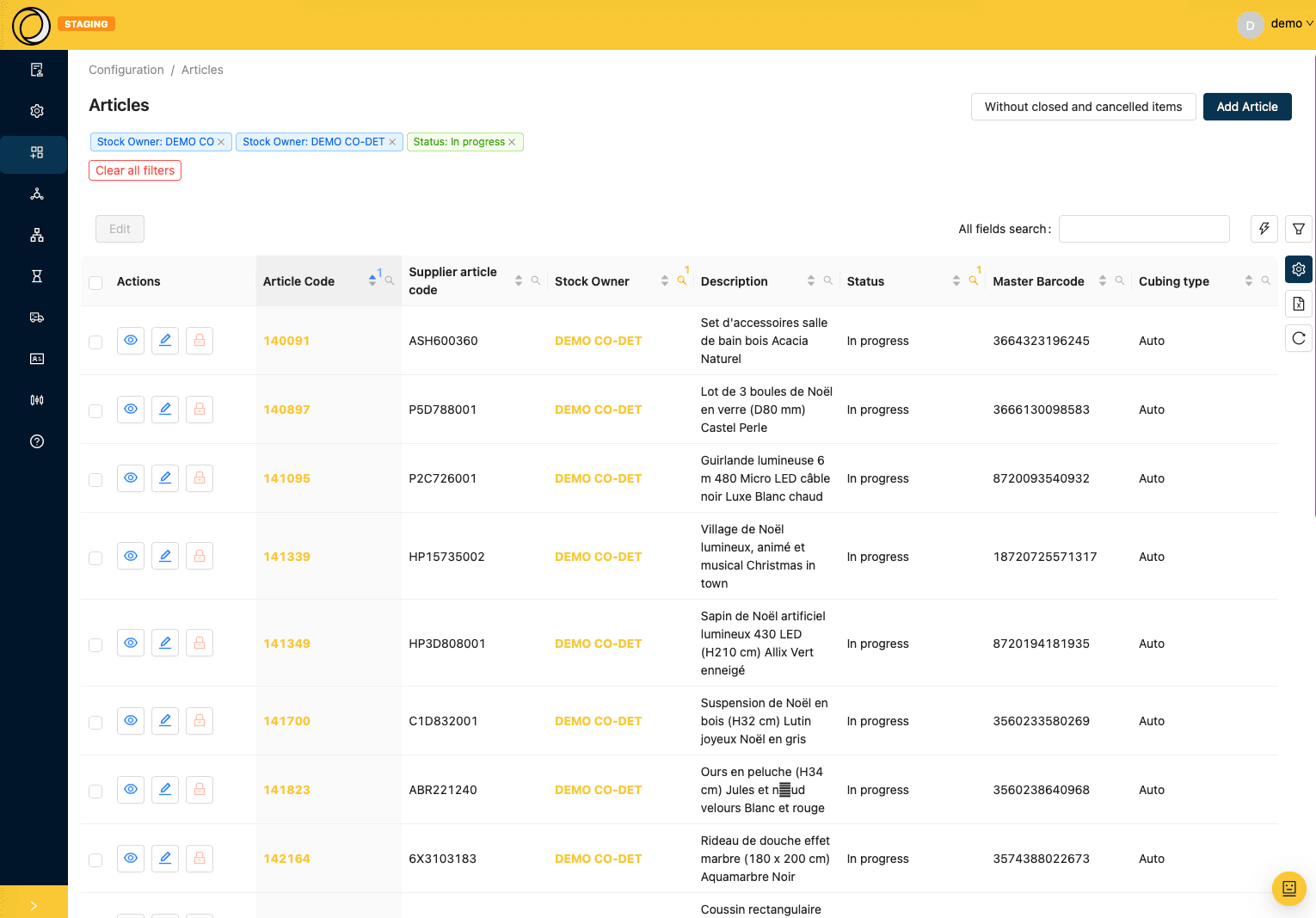Open article code 141823 link
Image resolution: width=1316 pixels, height=918 pixels.
[x=286, y=790]
